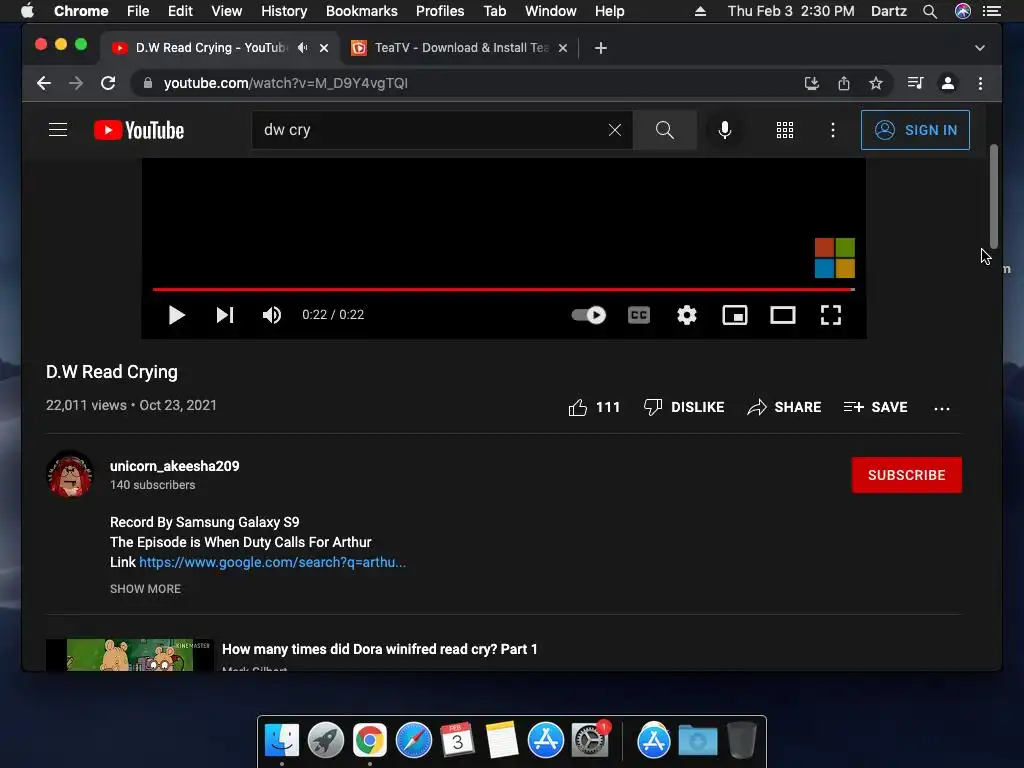The image size is (1024, 768).
Task: Mute the D.W Read Crying tab audio icon
Action: click(302, 48)
